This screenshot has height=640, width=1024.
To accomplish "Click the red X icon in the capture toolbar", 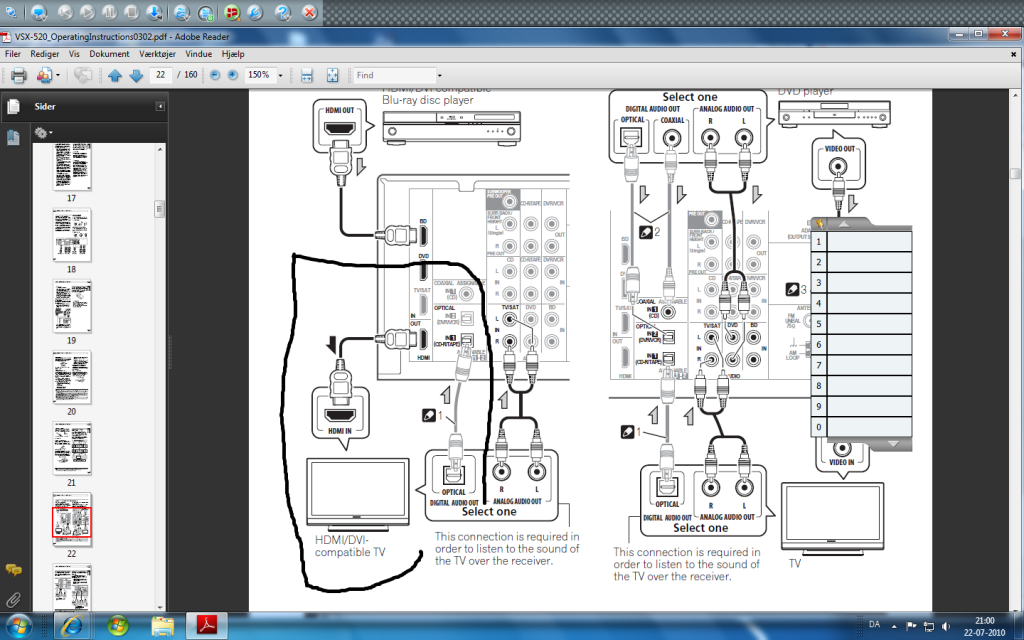I will tap(310, 12).
